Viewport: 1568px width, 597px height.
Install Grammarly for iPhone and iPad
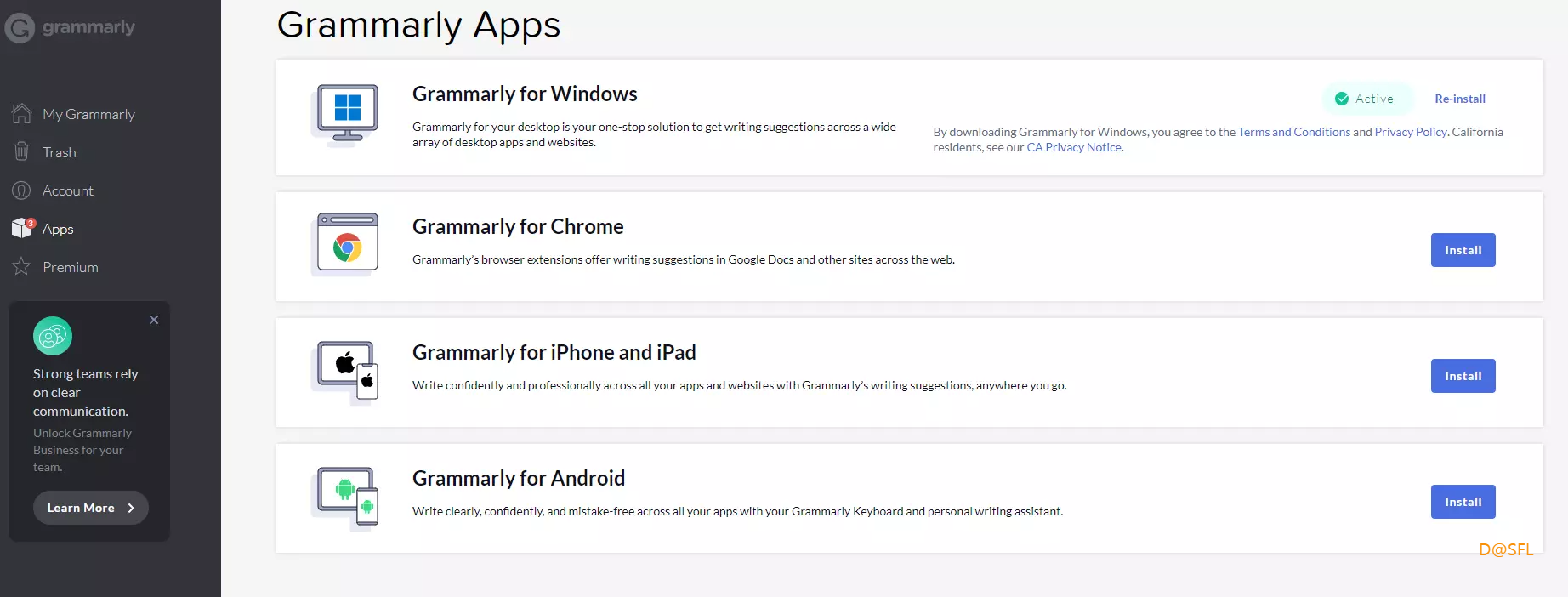[x=1463, y=376]
